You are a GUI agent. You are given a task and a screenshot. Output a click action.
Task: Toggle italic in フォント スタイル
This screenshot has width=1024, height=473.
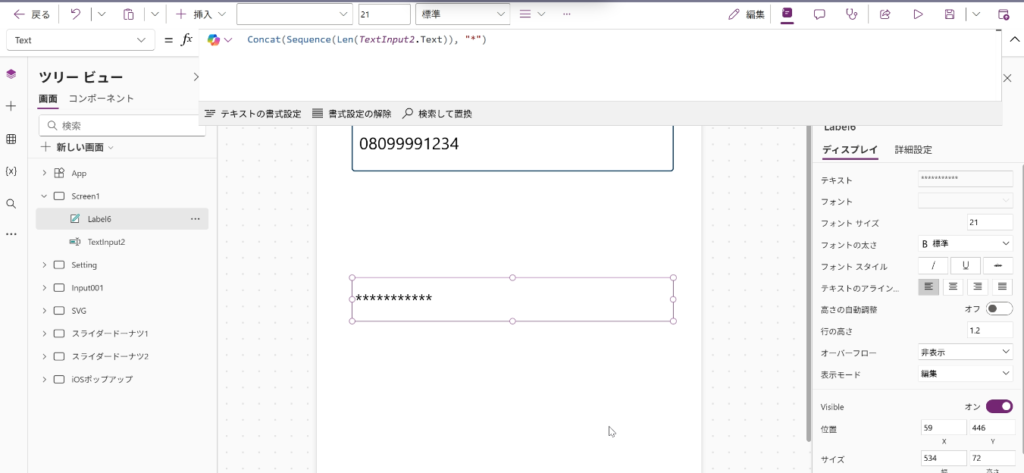[x=933, y=266]
